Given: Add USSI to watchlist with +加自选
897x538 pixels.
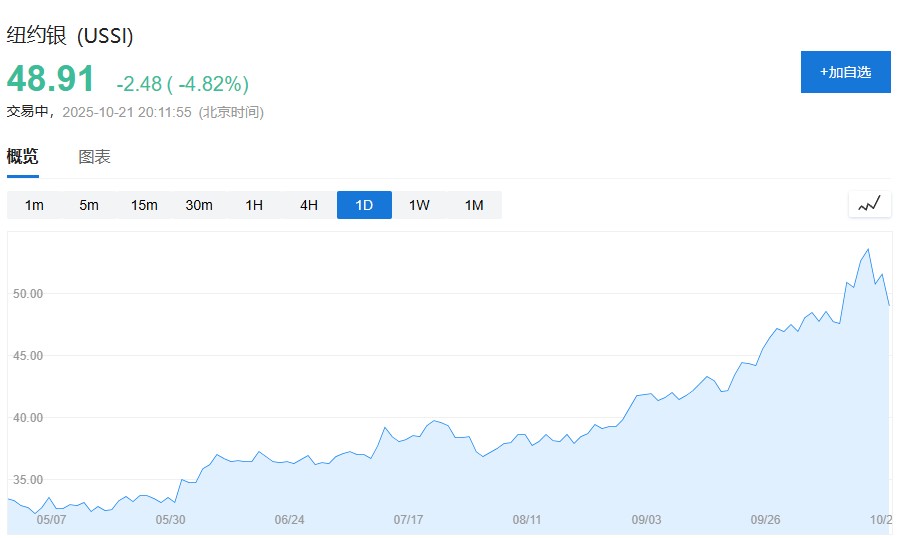Looking at the screenshot, I should pyautogui.click(x=845, y=72).
